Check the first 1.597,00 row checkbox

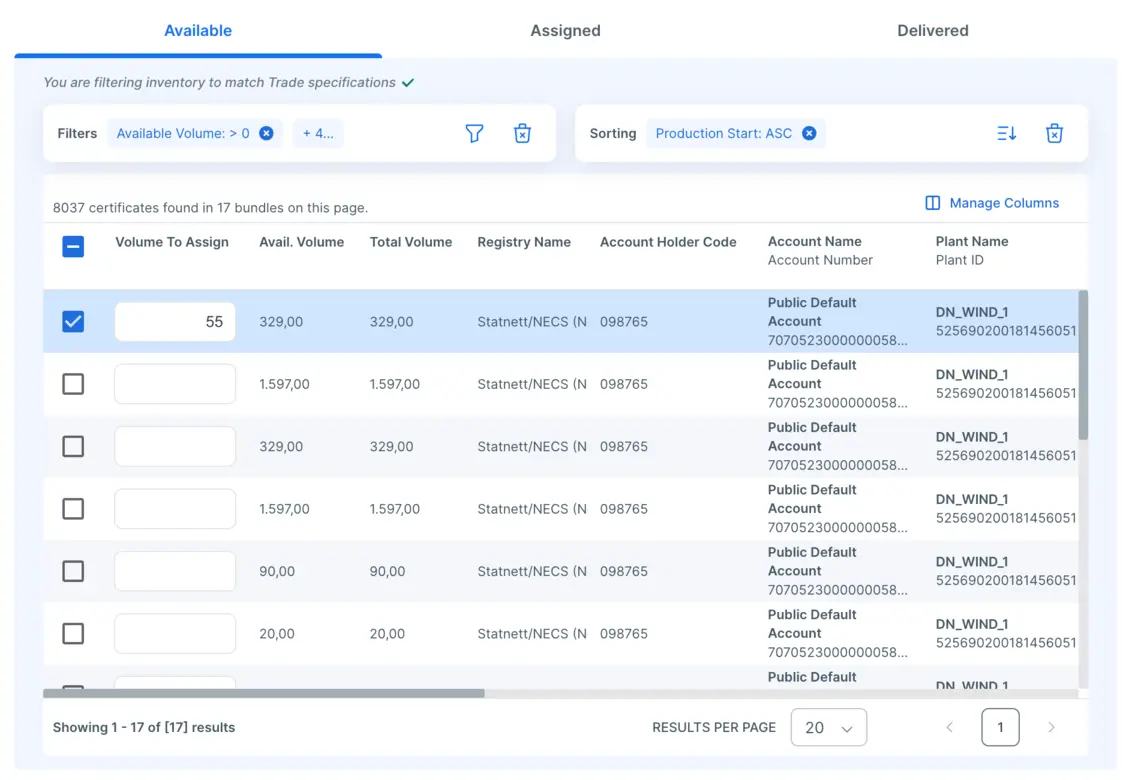click(73, 384)
